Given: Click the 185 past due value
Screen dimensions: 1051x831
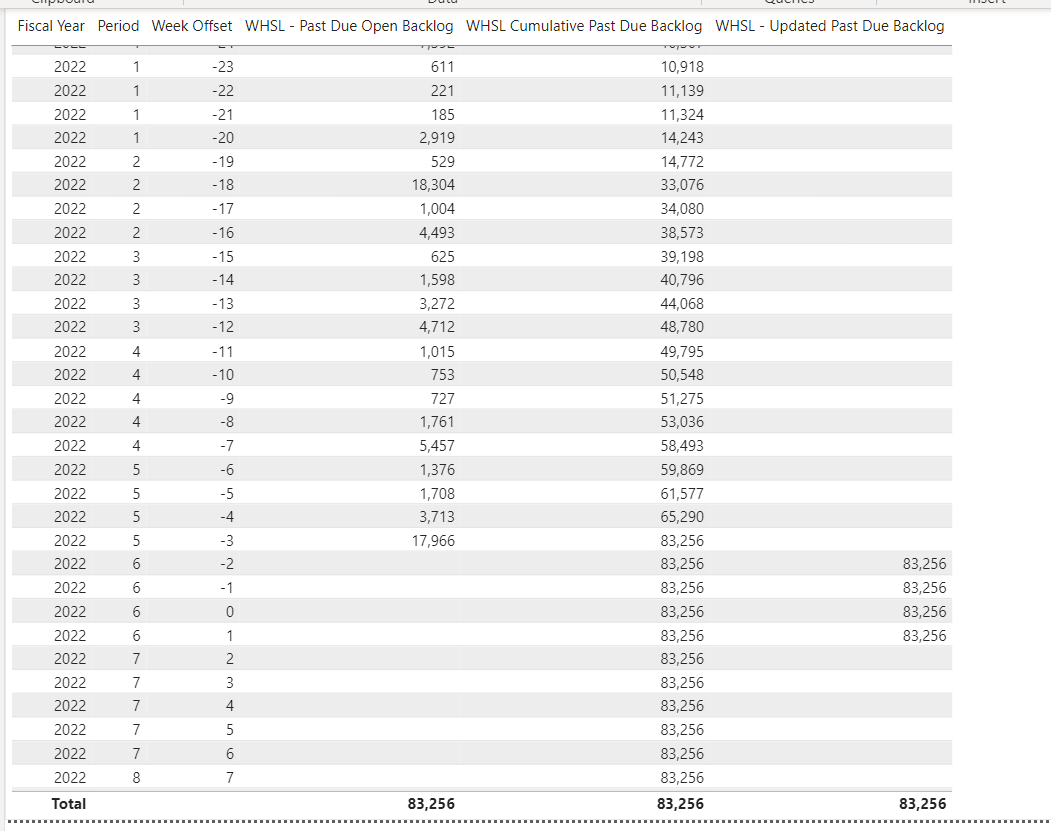Looking at the screenshot, I should pos(442,115).
